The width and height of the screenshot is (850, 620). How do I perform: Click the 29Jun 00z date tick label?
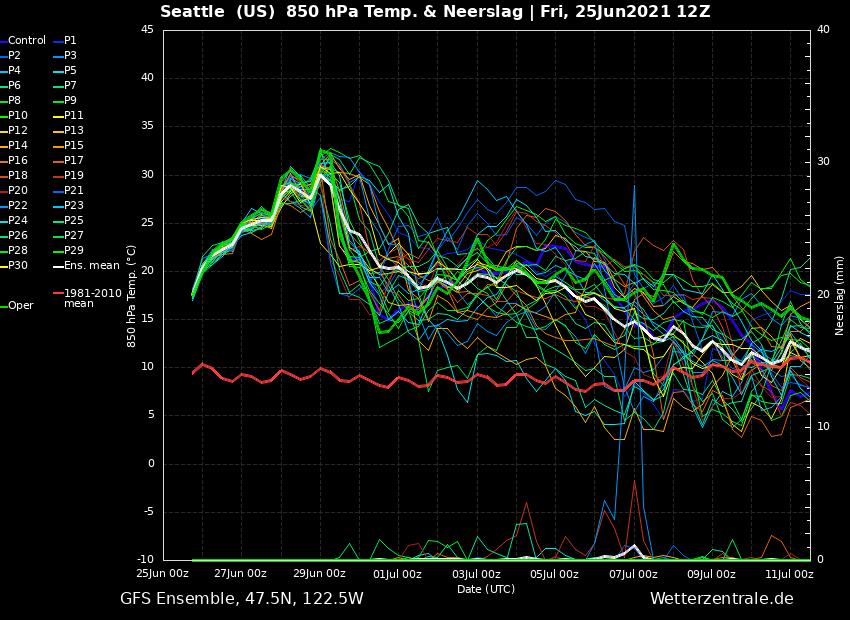point(319,574)
